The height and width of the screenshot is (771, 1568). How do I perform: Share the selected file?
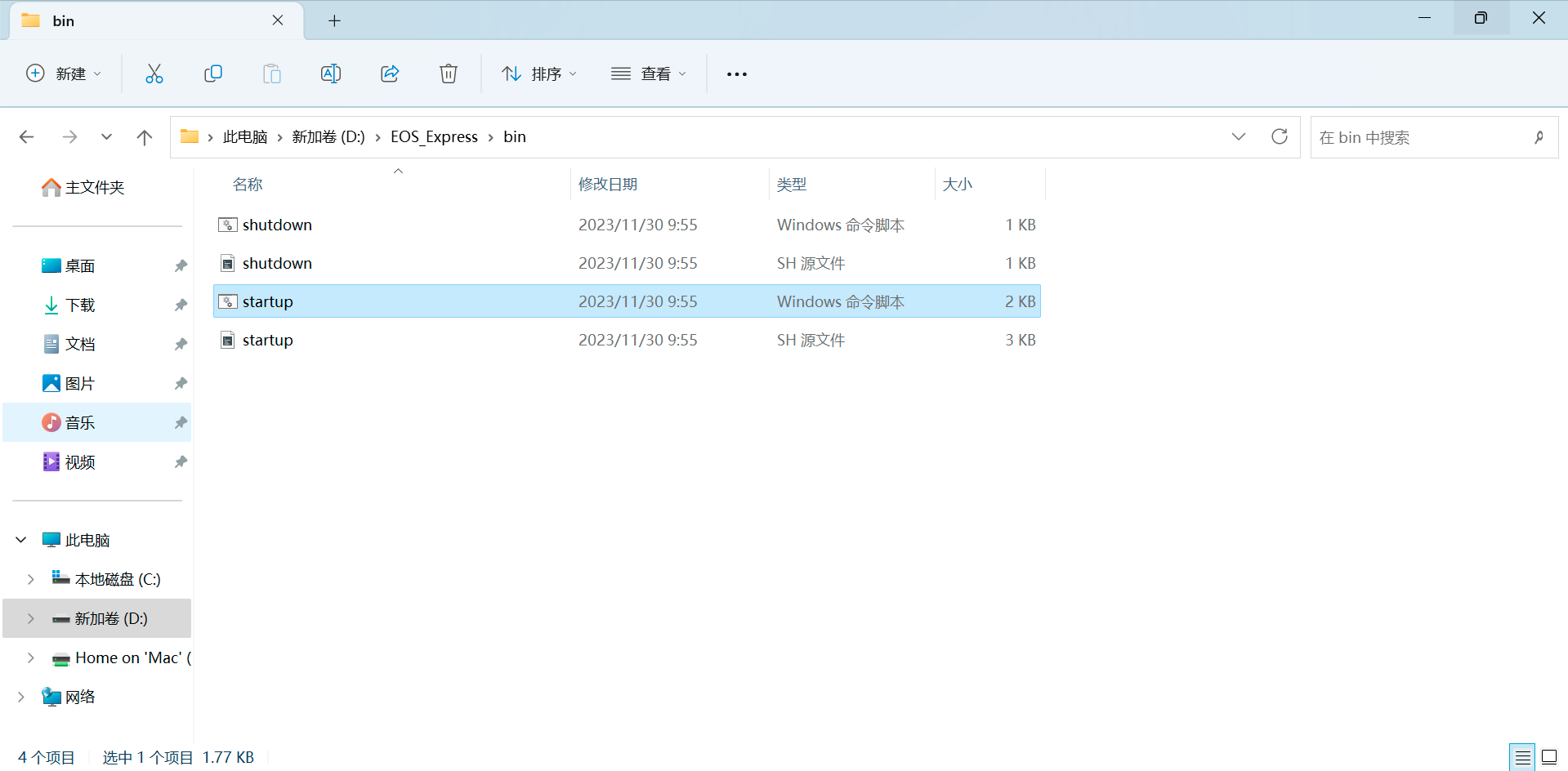pos(390,74)
